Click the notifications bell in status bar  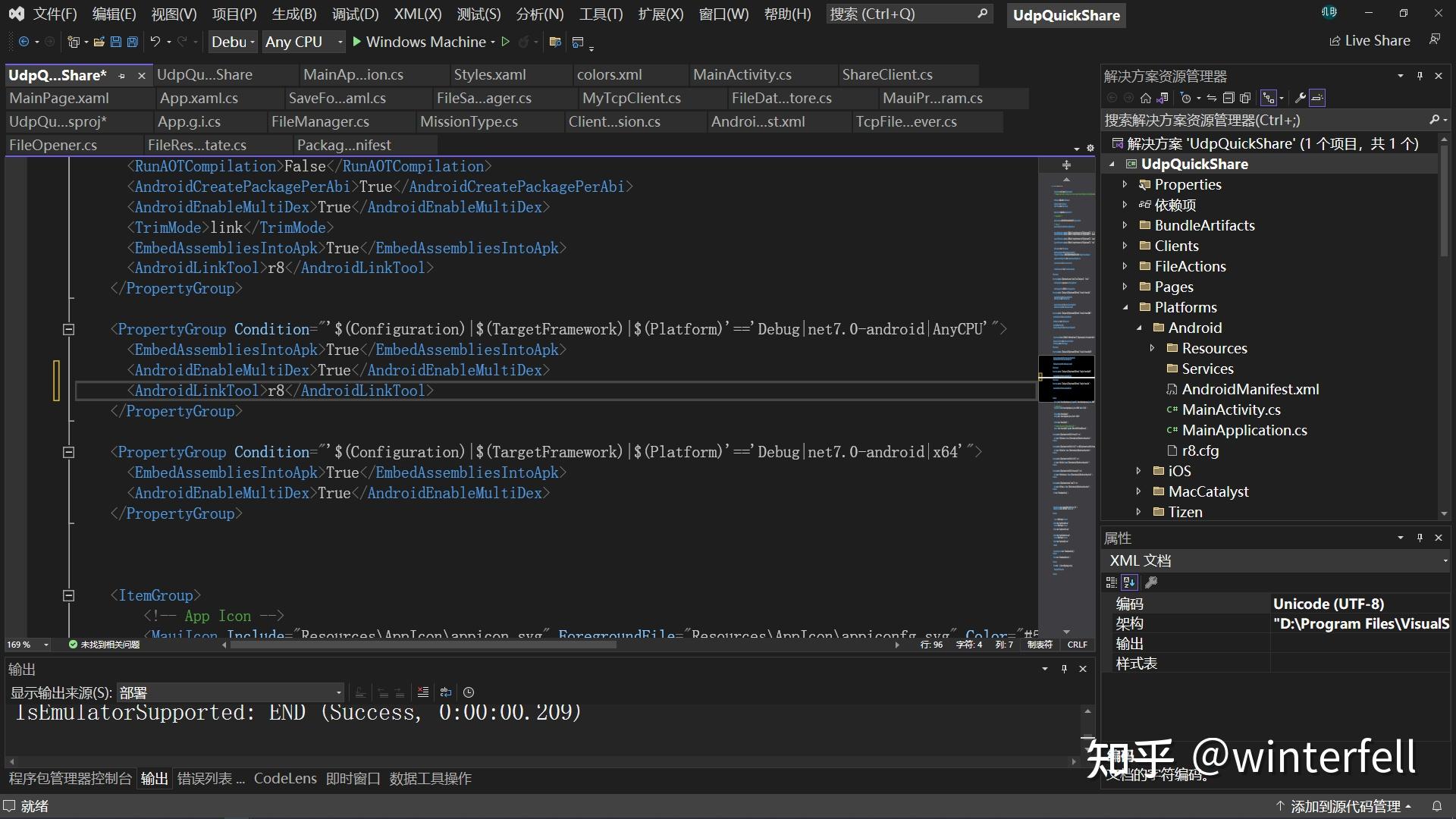(1436, 806)
